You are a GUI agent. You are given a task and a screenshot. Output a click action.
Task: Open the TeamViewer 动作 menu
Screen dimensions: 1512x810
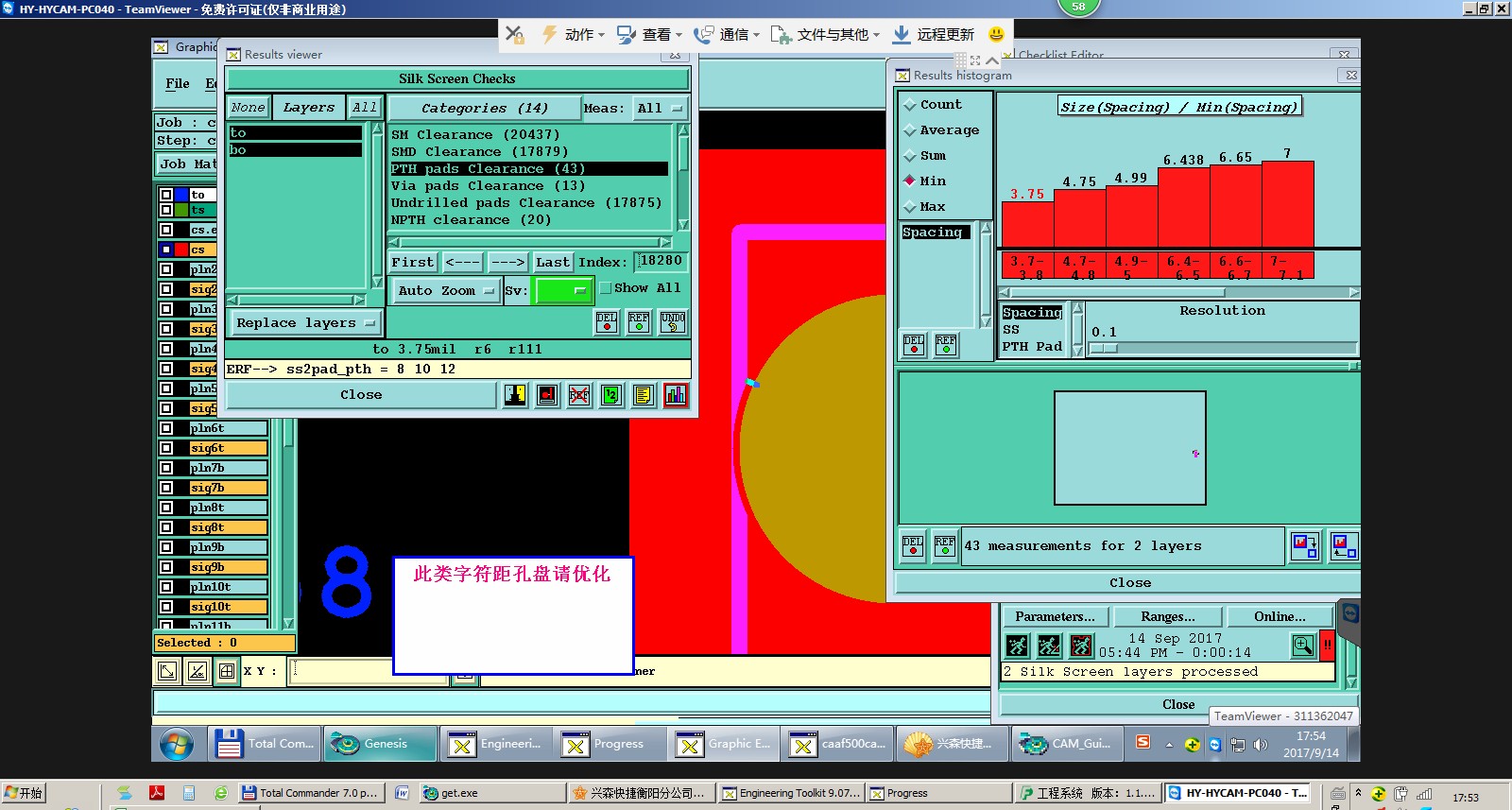point(573,34)
